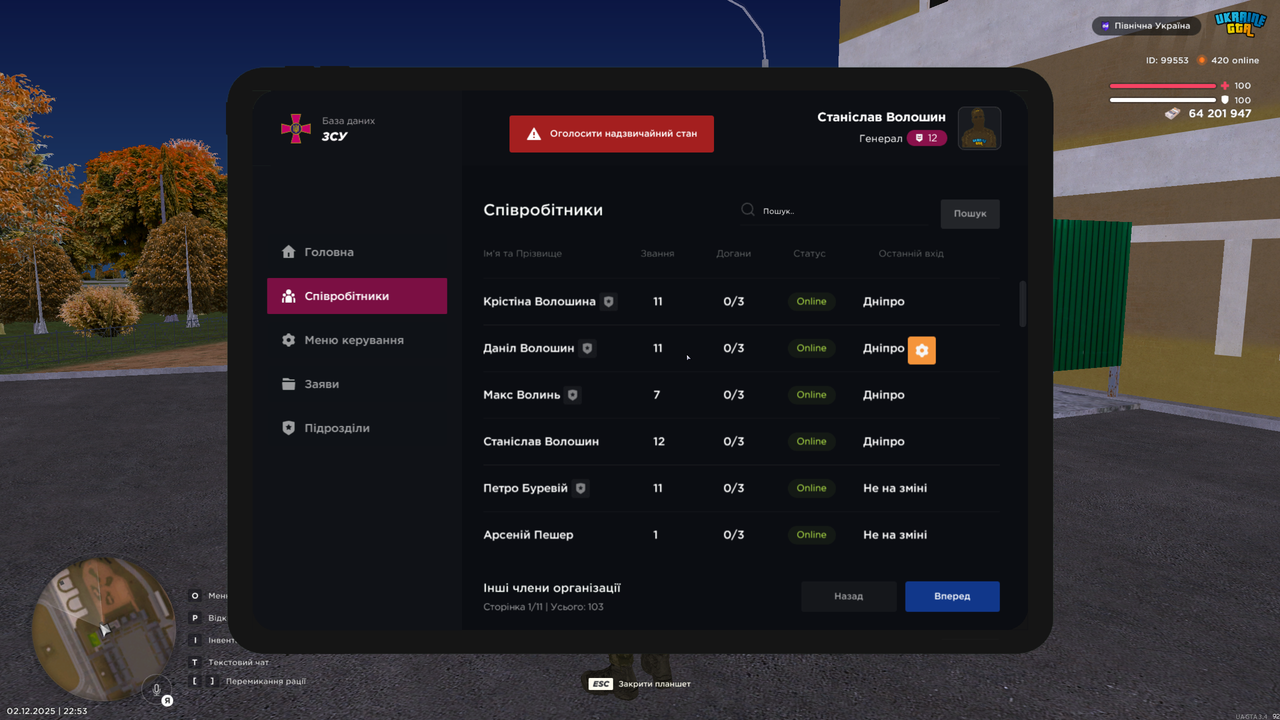Click the 420 online counter
This screenshot has height=720, width=1280.
(1235, 60)
